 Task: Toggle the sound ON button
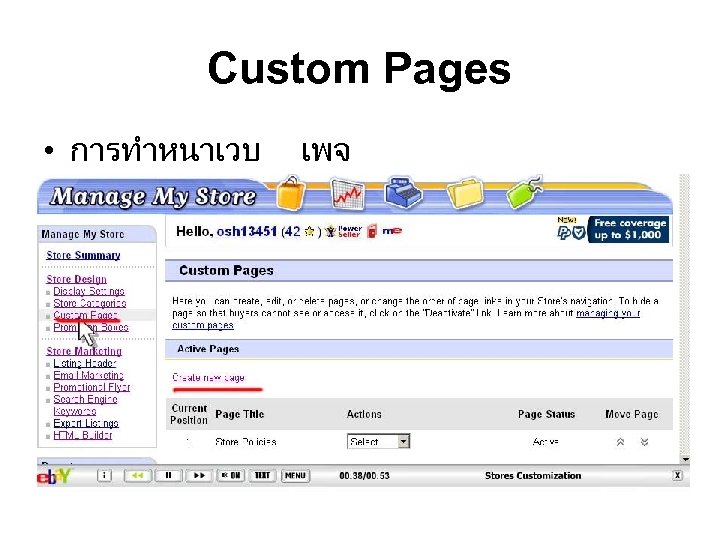(x=231, y=475)
